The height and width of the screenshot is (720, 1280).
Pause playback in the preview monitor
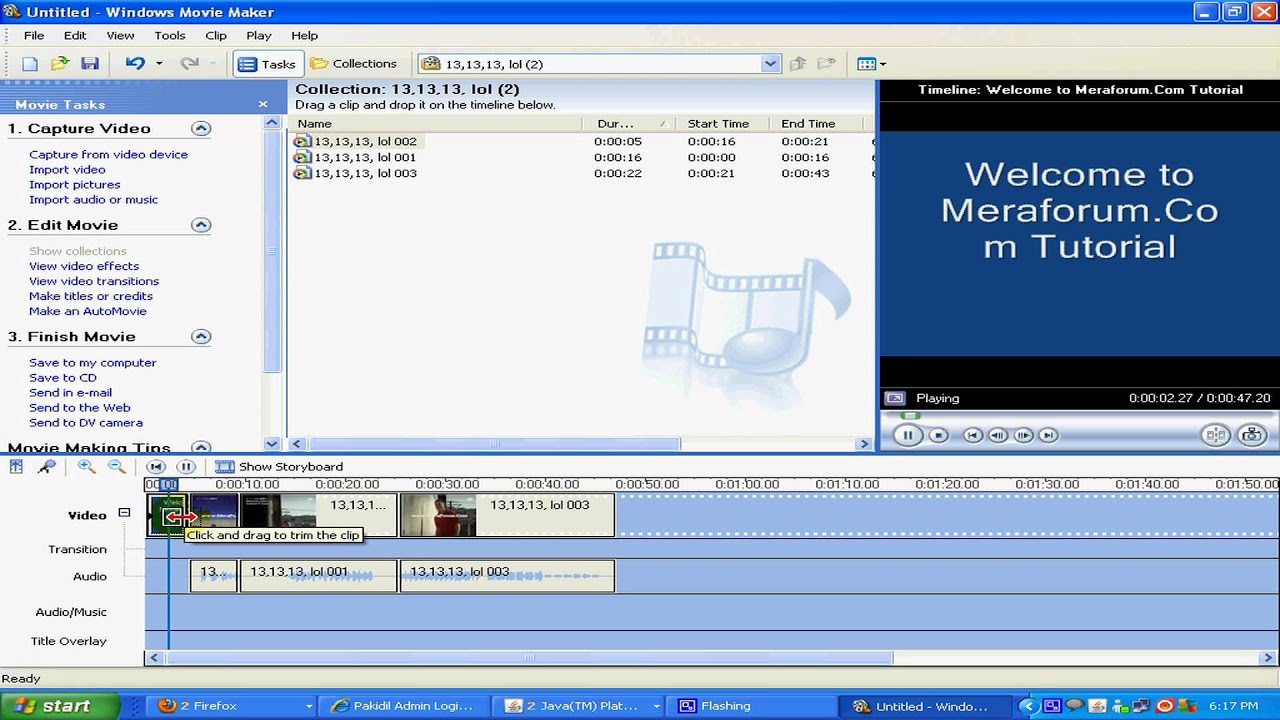(x=908, y=435)
